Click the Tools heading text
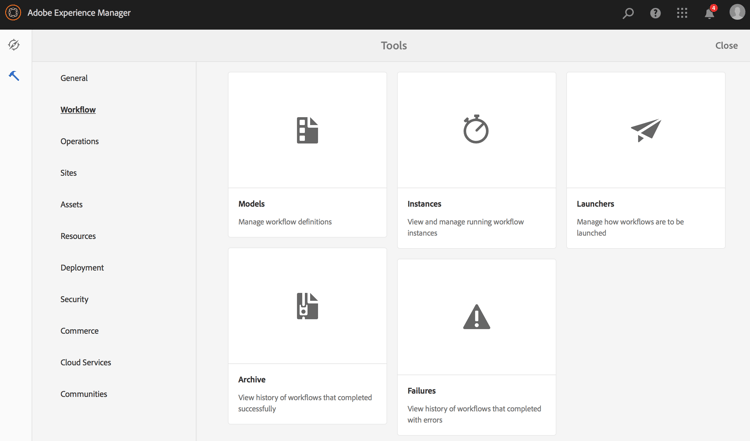The image size is (750, 441). 394,45
